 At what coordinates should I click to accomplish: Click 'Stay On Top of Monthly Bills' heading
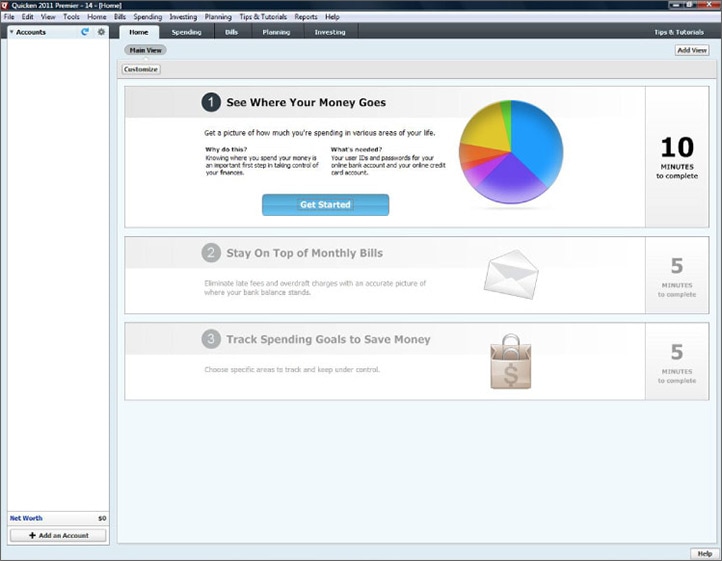304,253
